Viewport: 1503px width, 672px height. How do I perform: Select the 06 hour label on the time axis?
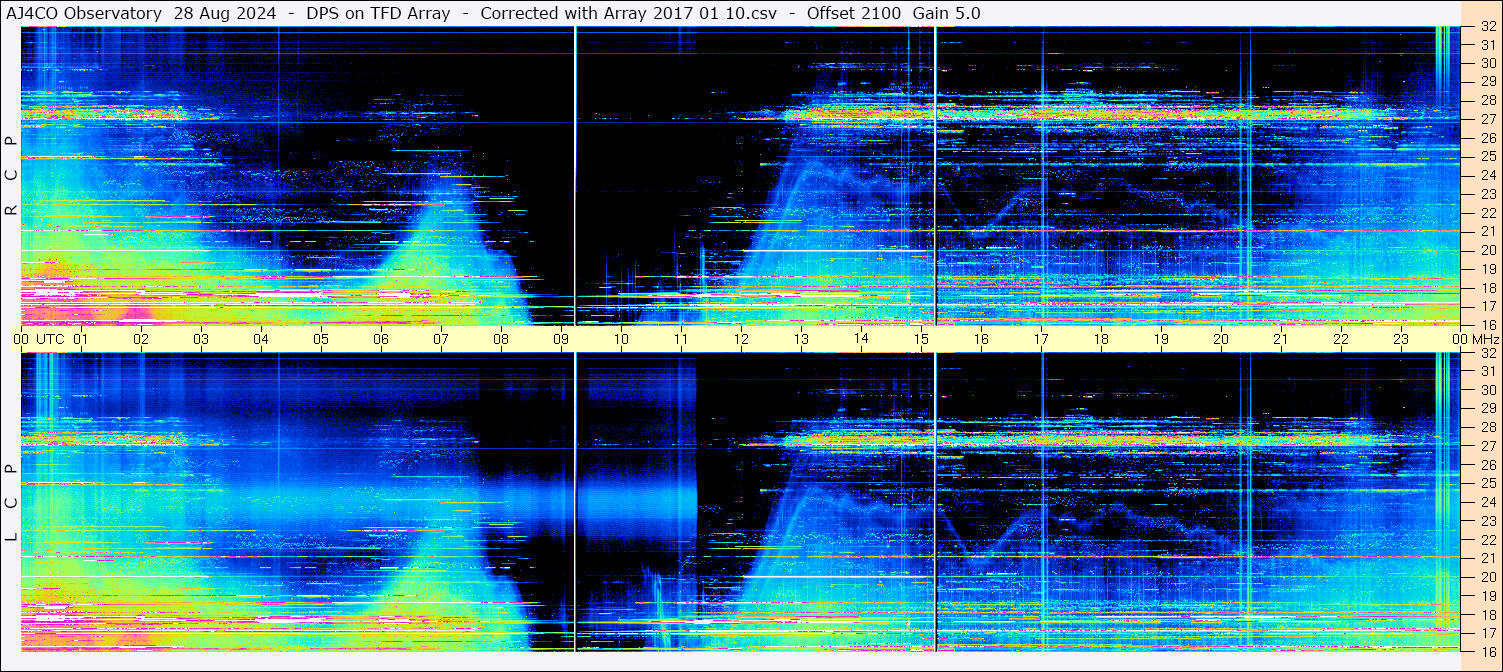(x=381, y=339)
